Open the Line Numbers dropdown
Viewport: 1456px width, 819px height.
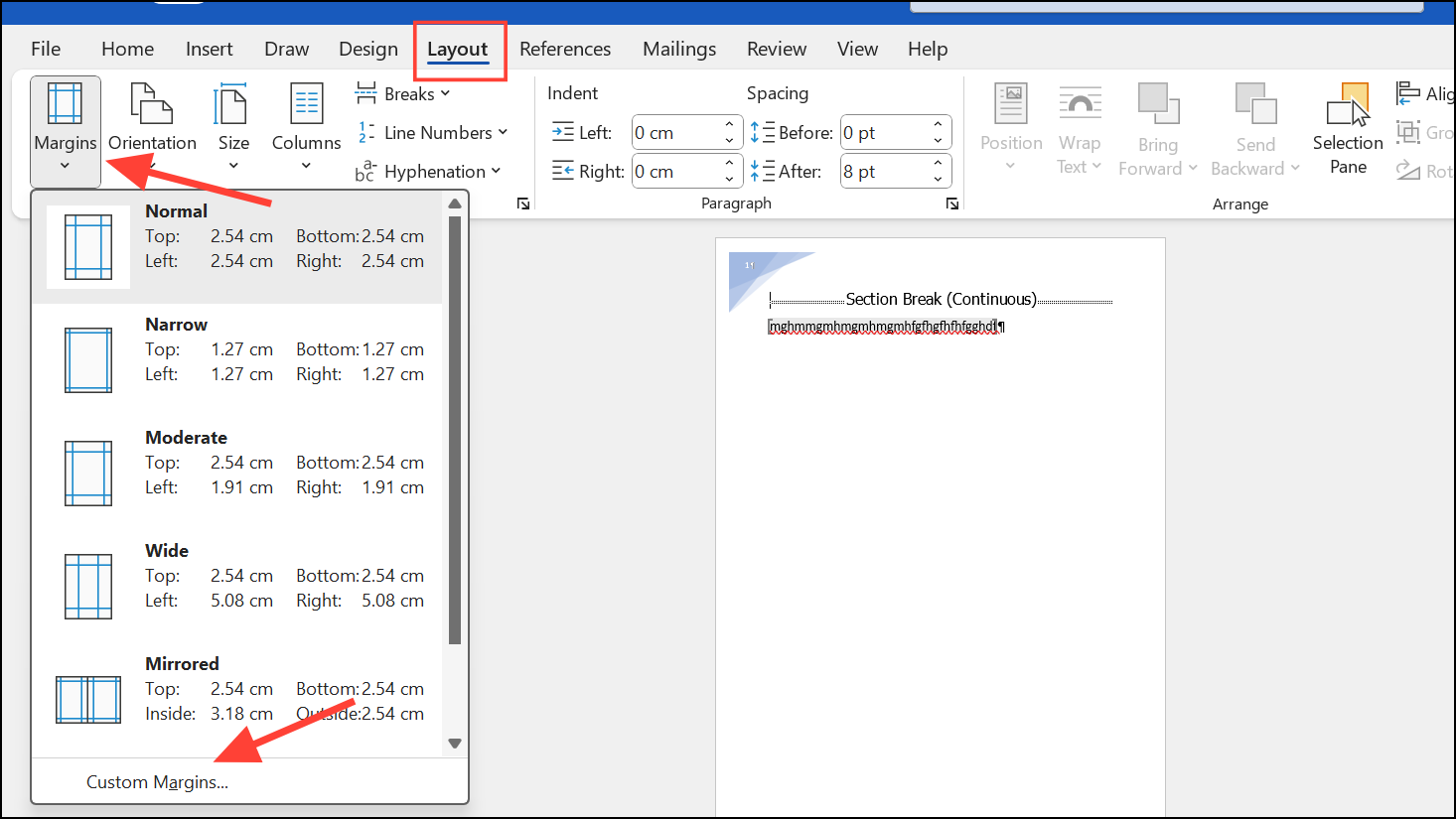[432, 132]
